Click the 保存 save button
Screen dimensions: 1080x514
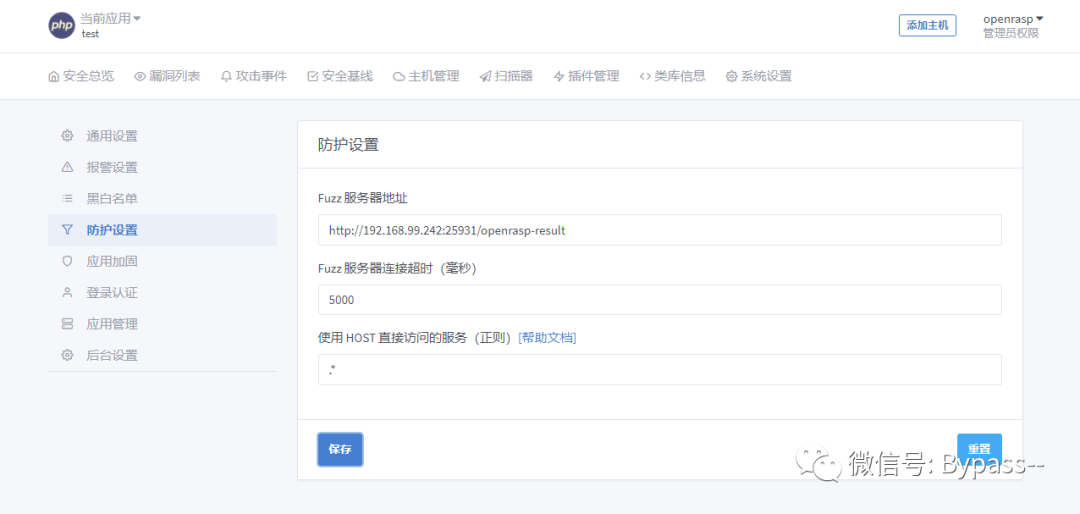tap(340, 449)
